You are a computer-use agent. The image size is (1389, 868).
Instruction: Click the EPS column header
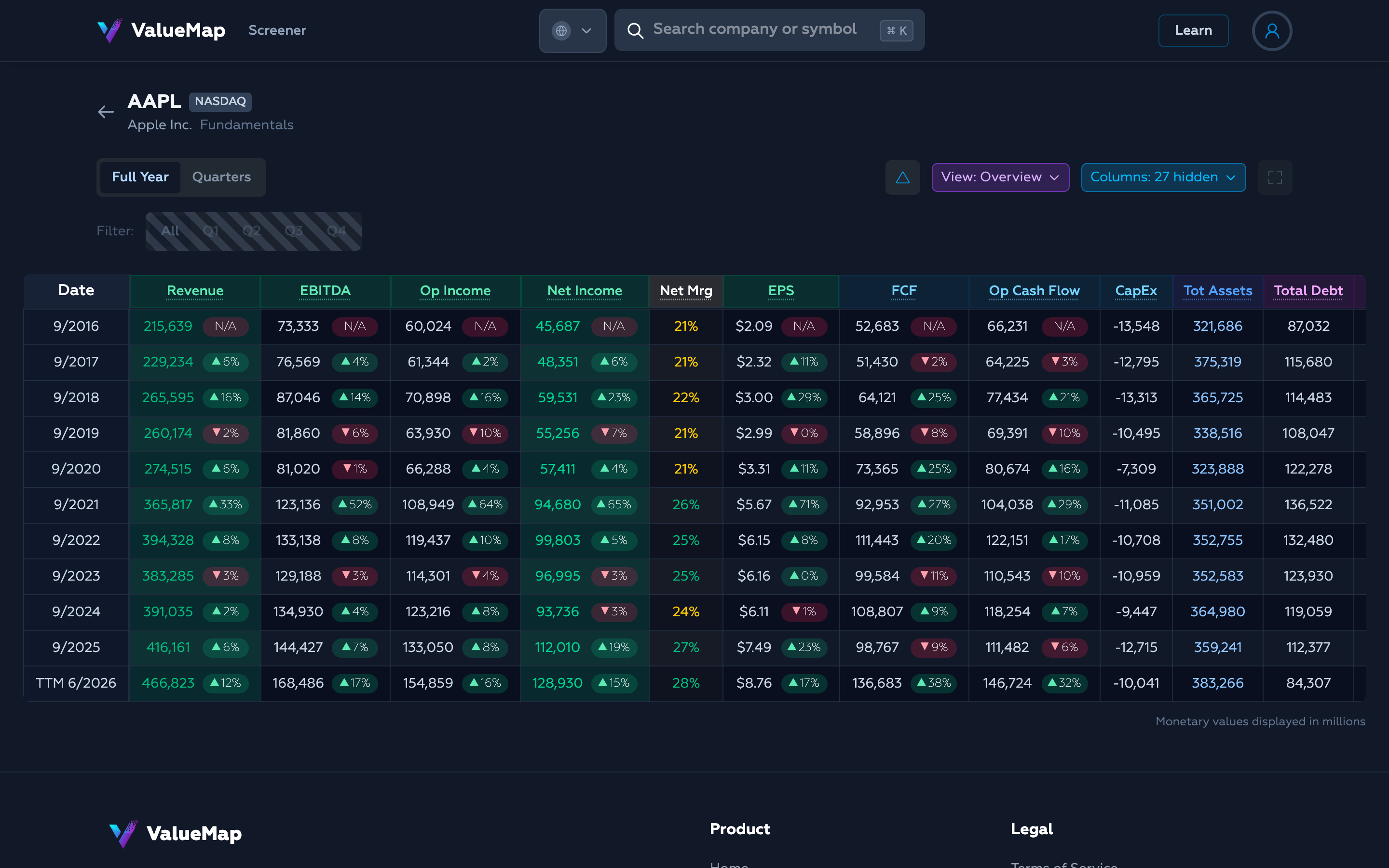tap(781, 291)
